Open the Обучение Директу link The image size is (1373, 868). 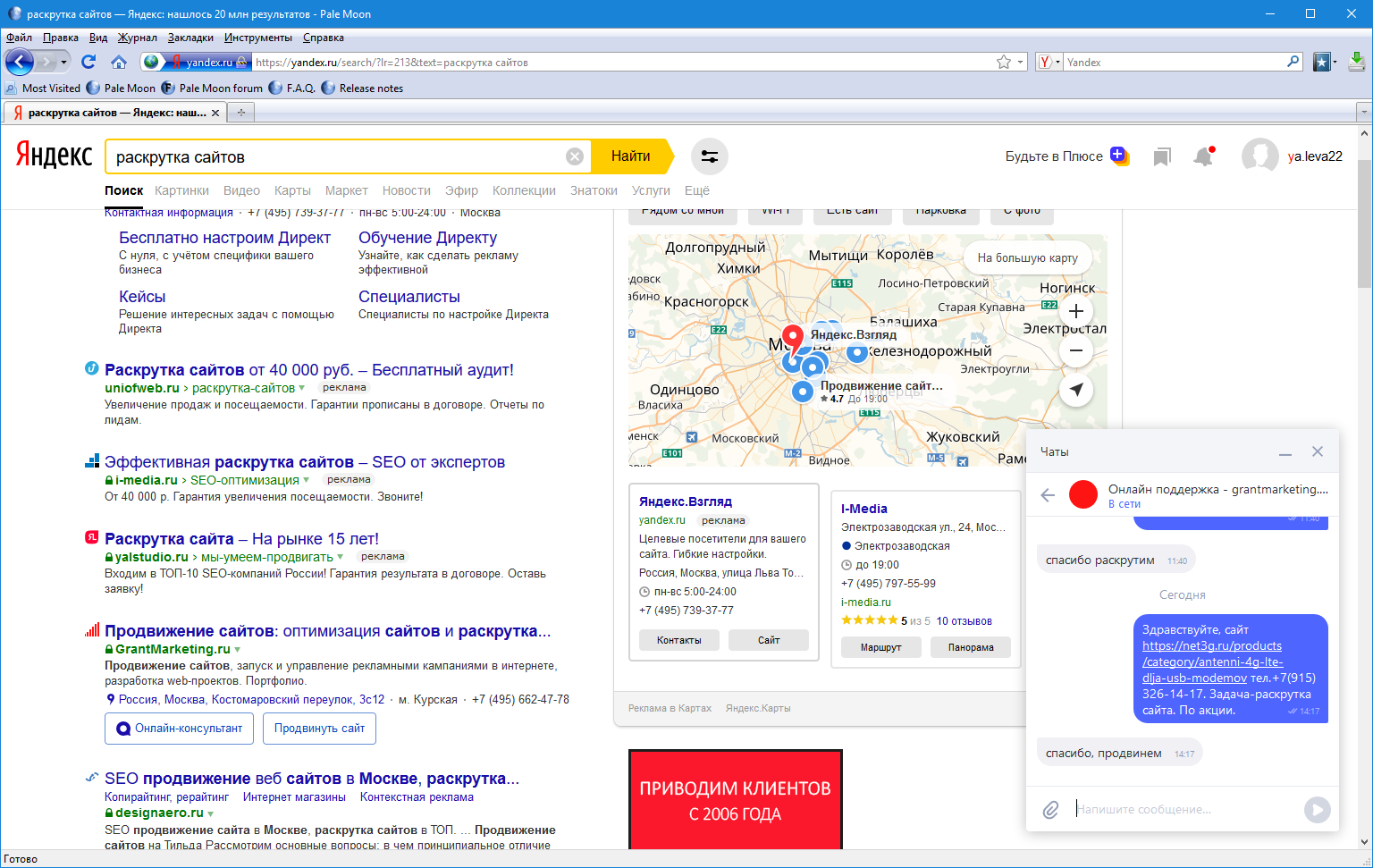(427, 238)
